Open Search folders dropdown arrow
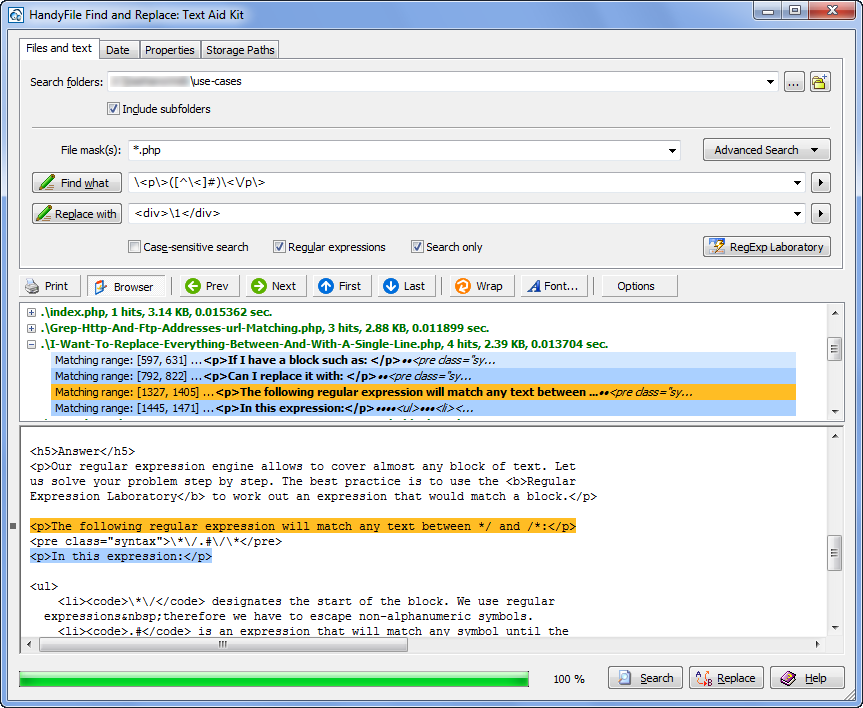This screenshot has height=708, width=863. [770, 82]
